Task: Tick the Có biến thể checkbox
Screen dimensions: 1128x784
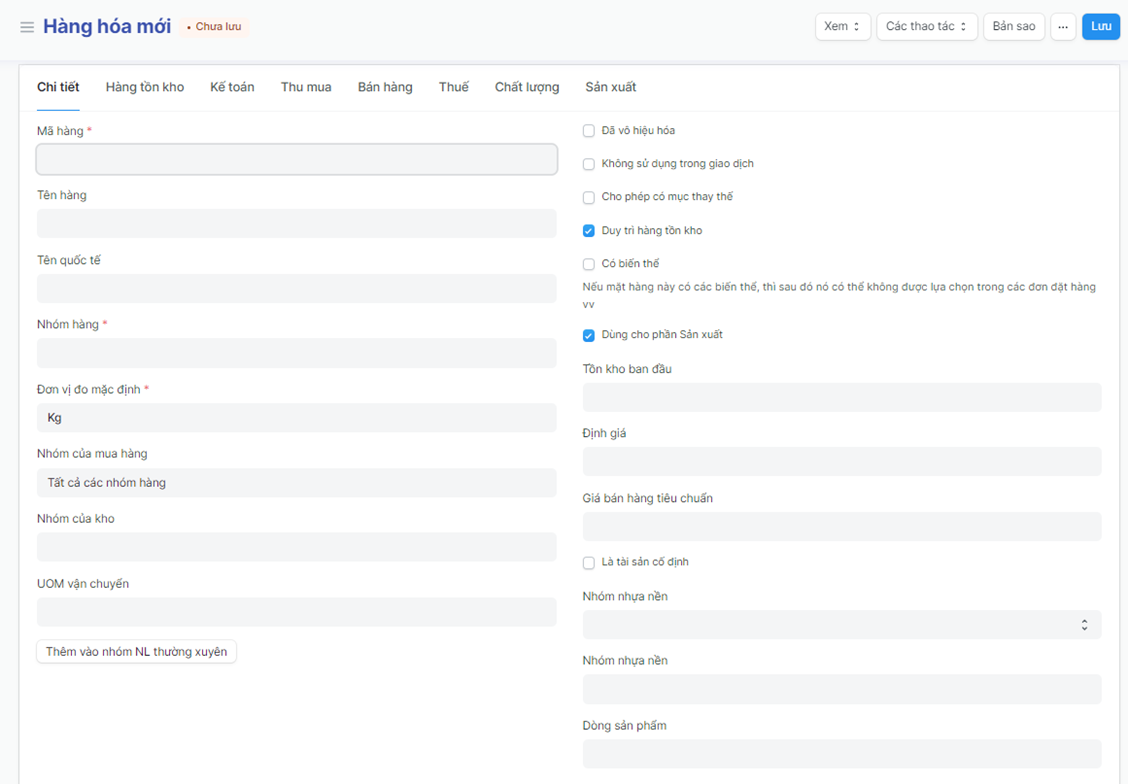Action: click(x=589, y=264)
